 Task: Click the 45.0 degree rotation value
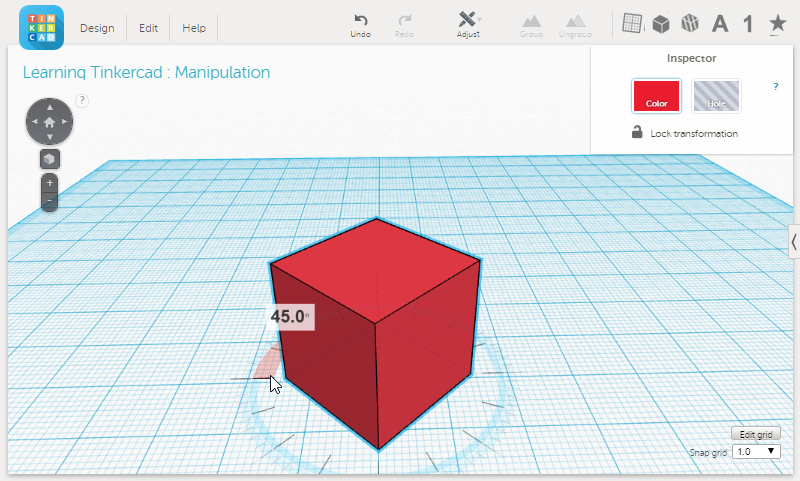pyautogui.click(x=291, y=317)
